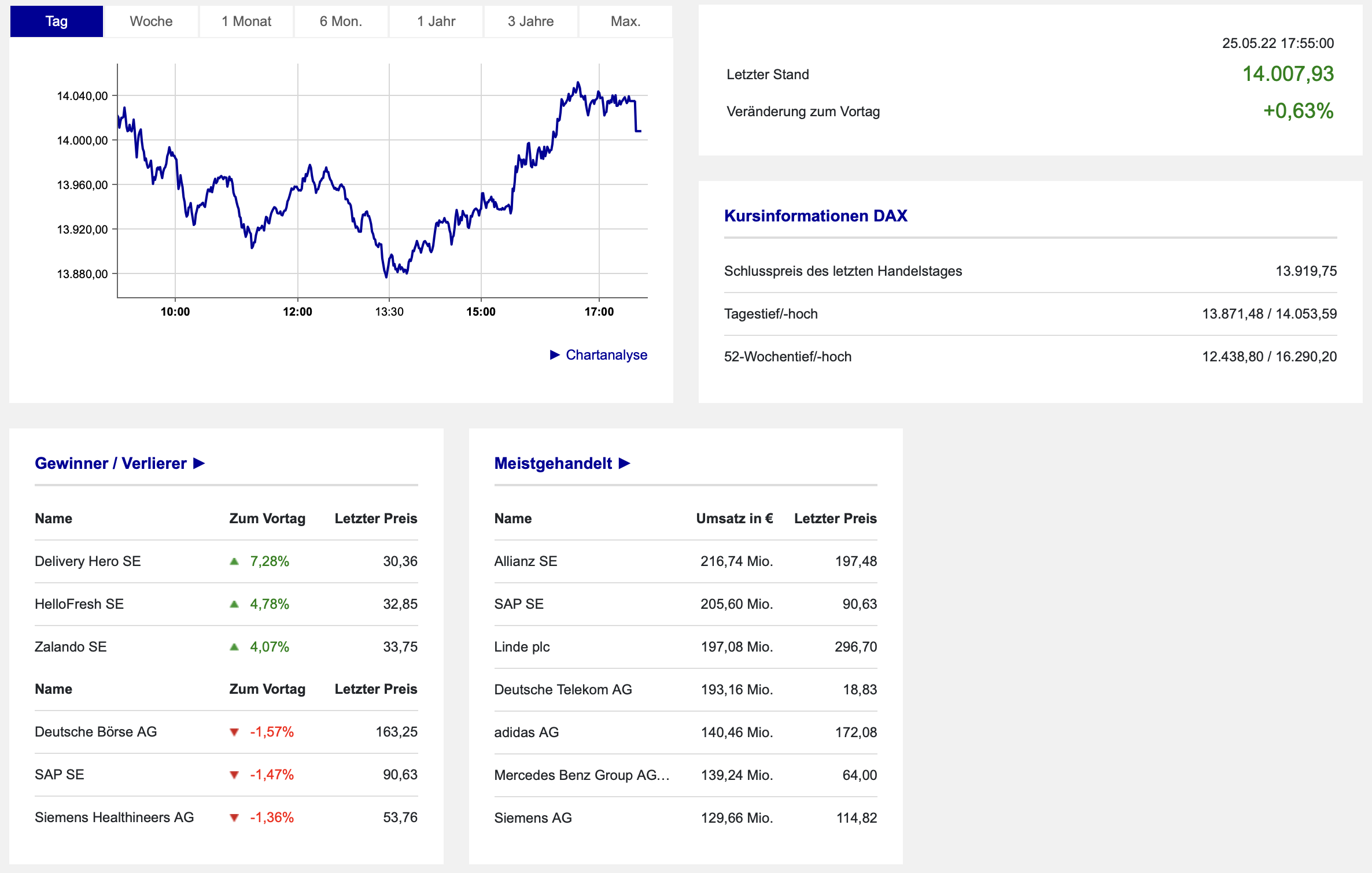Open Siemens Healthineers AG in losers list
Image resolution: width=1372 pixels, height=873 pixels.
click(x=115, y=817)
